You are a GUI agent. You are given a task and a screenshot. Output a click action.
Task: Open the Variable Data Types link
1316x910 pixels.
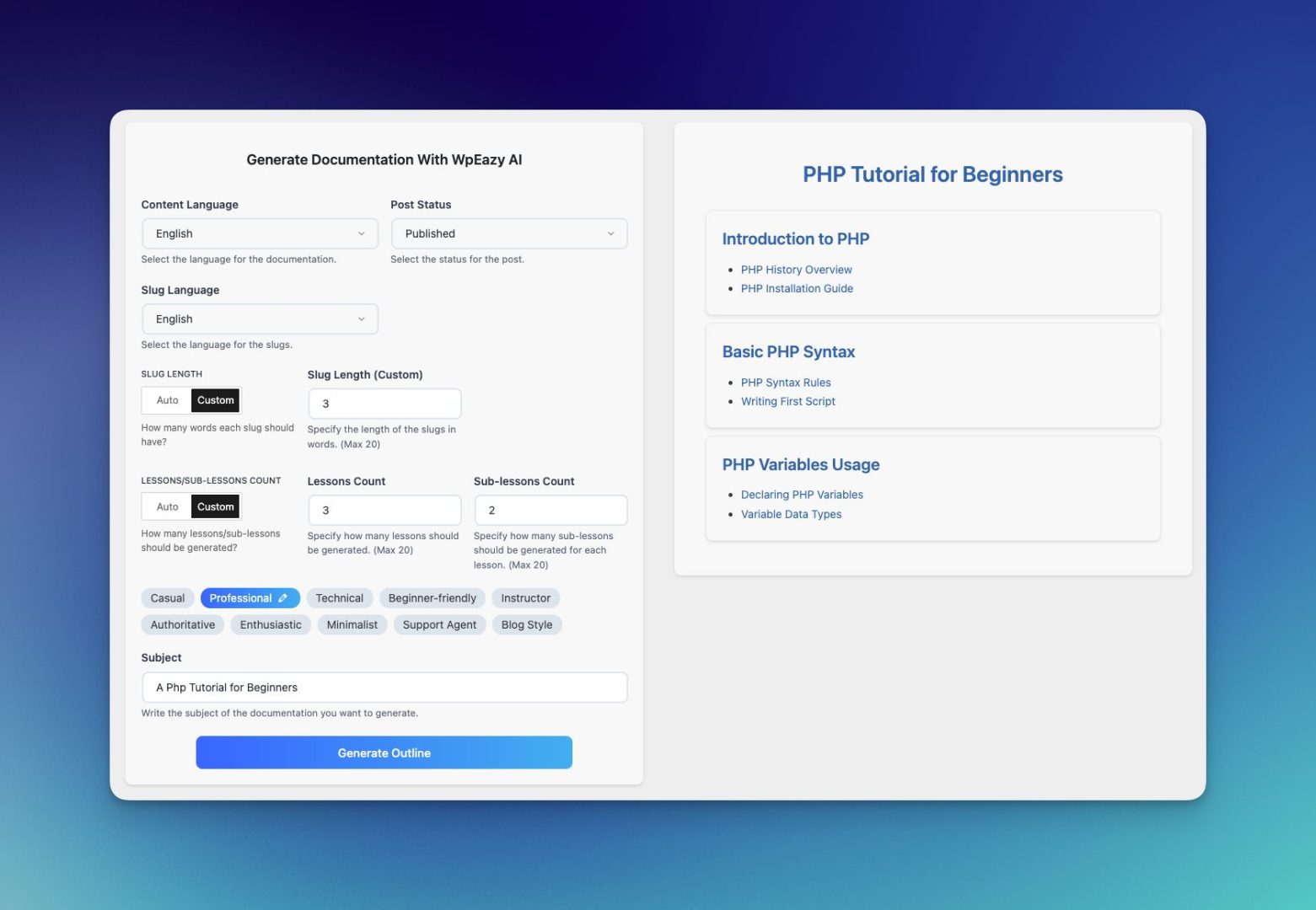(791, 514)
